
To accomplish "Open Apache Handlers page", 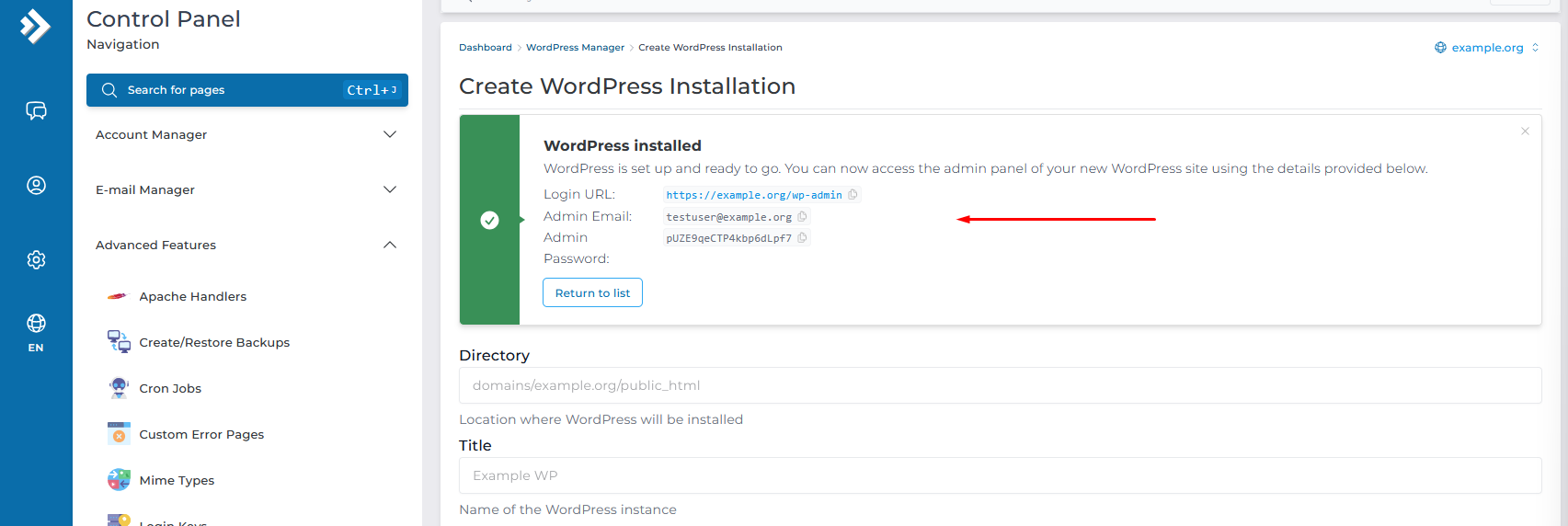I will (192, 297).
